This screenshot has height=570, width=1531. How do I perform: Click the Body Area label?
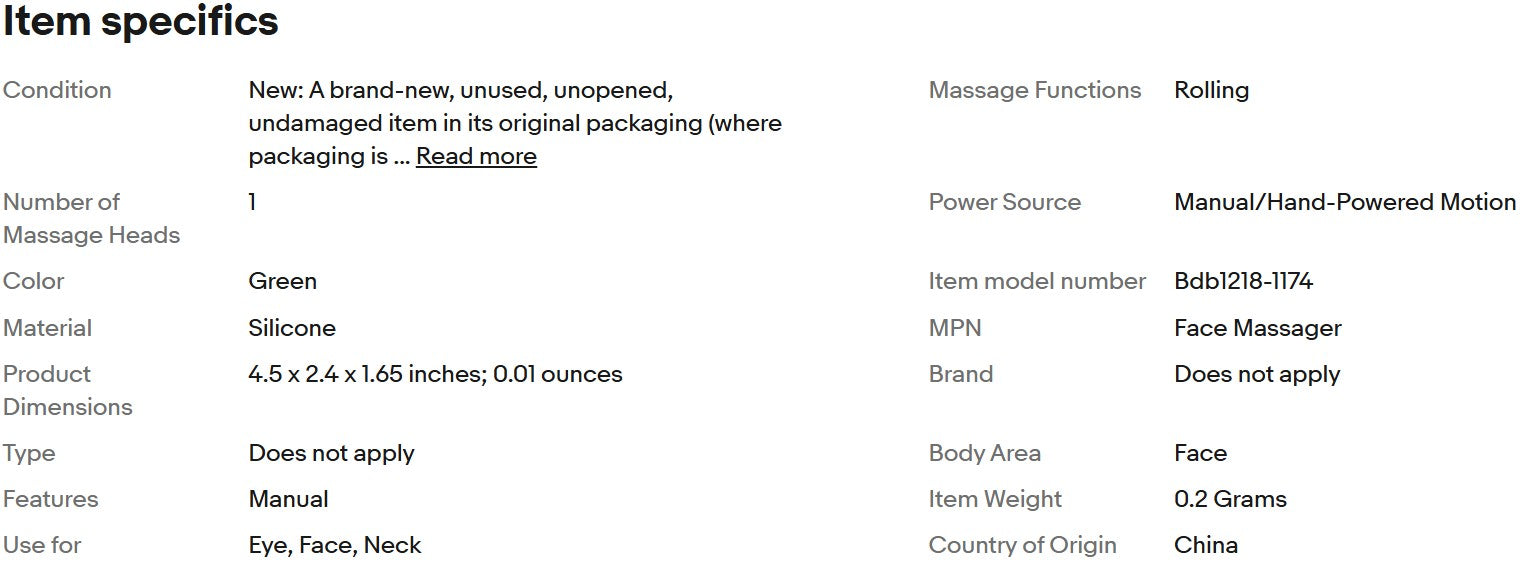pos(984,453)
